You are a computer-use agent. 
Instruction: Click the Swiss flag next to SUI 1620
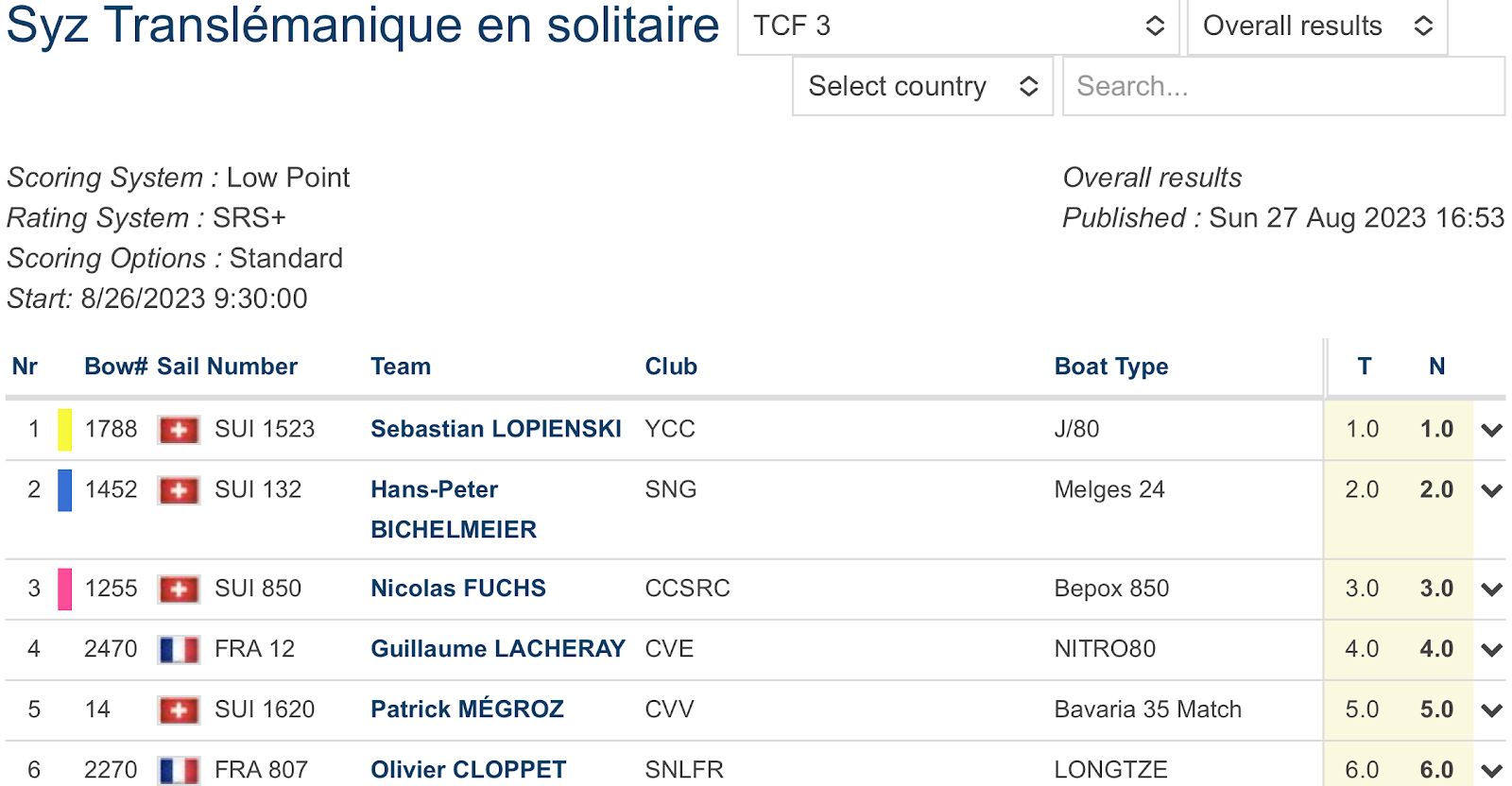pos(179,710)
